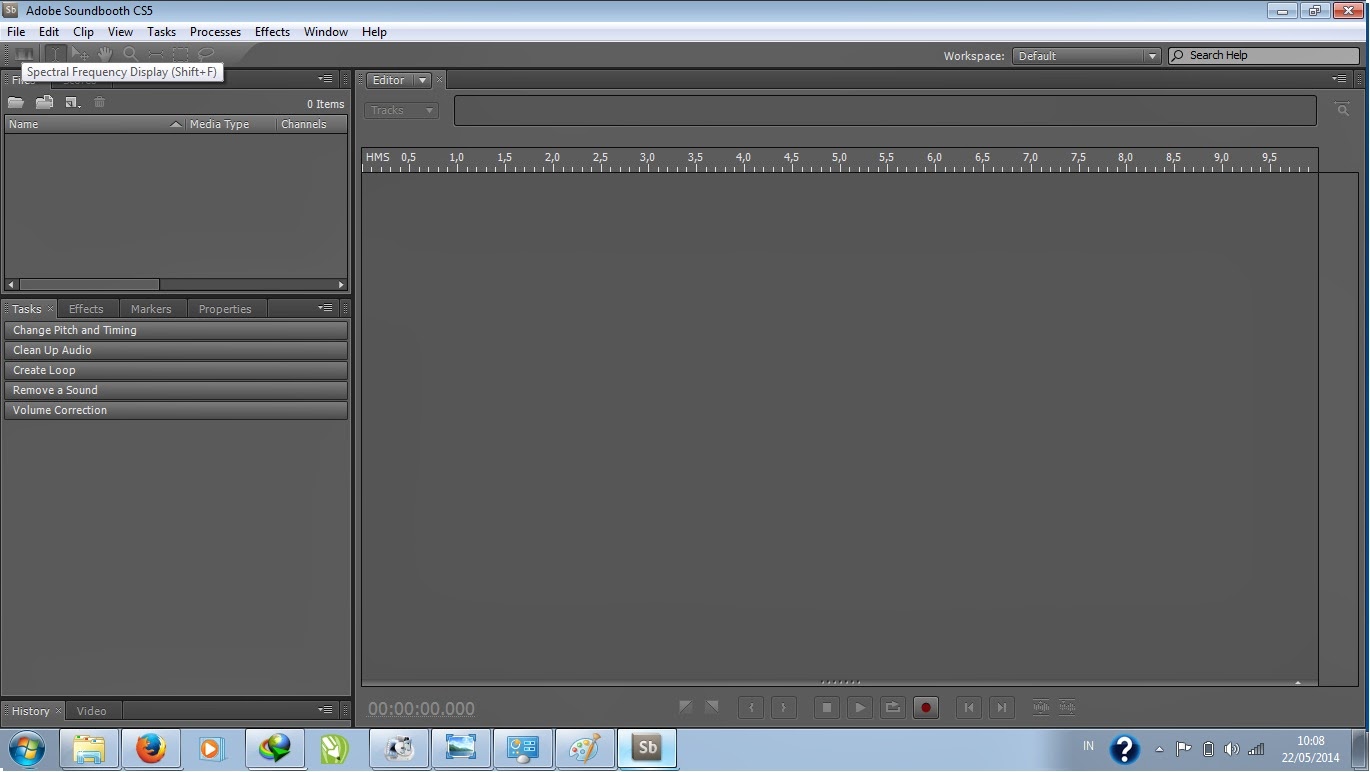This screenshot has height=772, width=1370.
Task: Select the Rectangular Marquee tool
Action: tap(180, 54)
